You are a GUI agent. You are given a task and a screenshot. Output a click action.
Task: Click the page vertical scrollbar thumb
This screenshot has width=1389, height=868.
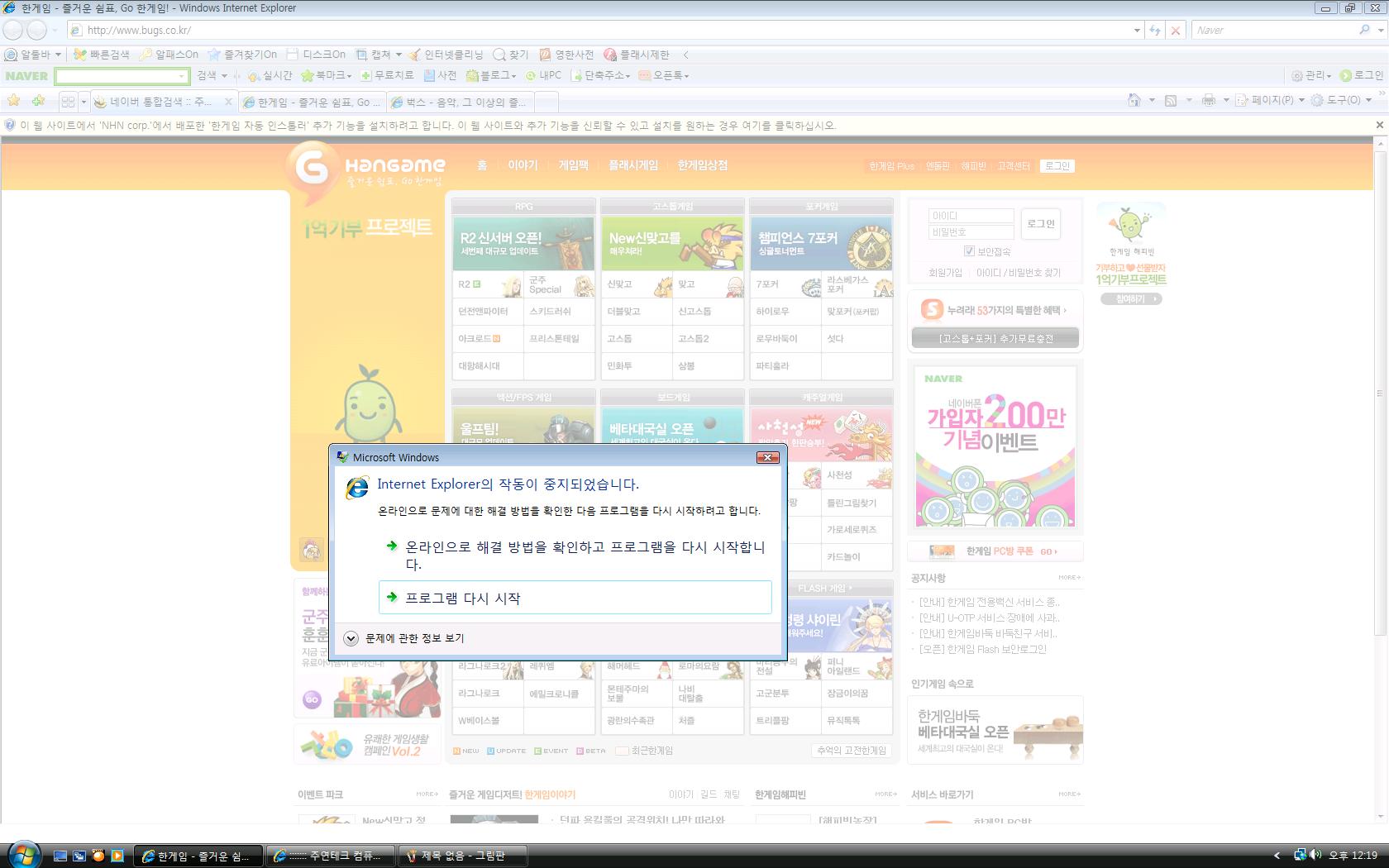(x=1379, y=393)
